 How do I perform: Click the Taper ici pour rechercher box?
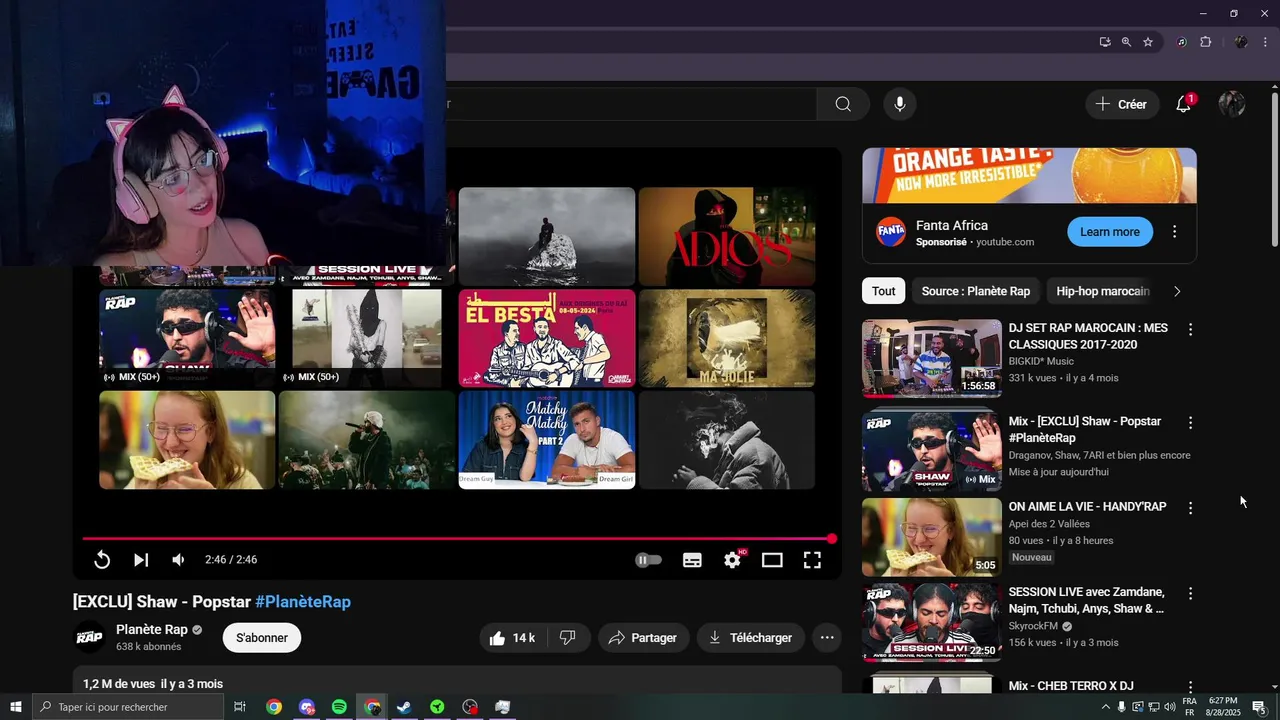click(x=127, y=707)
